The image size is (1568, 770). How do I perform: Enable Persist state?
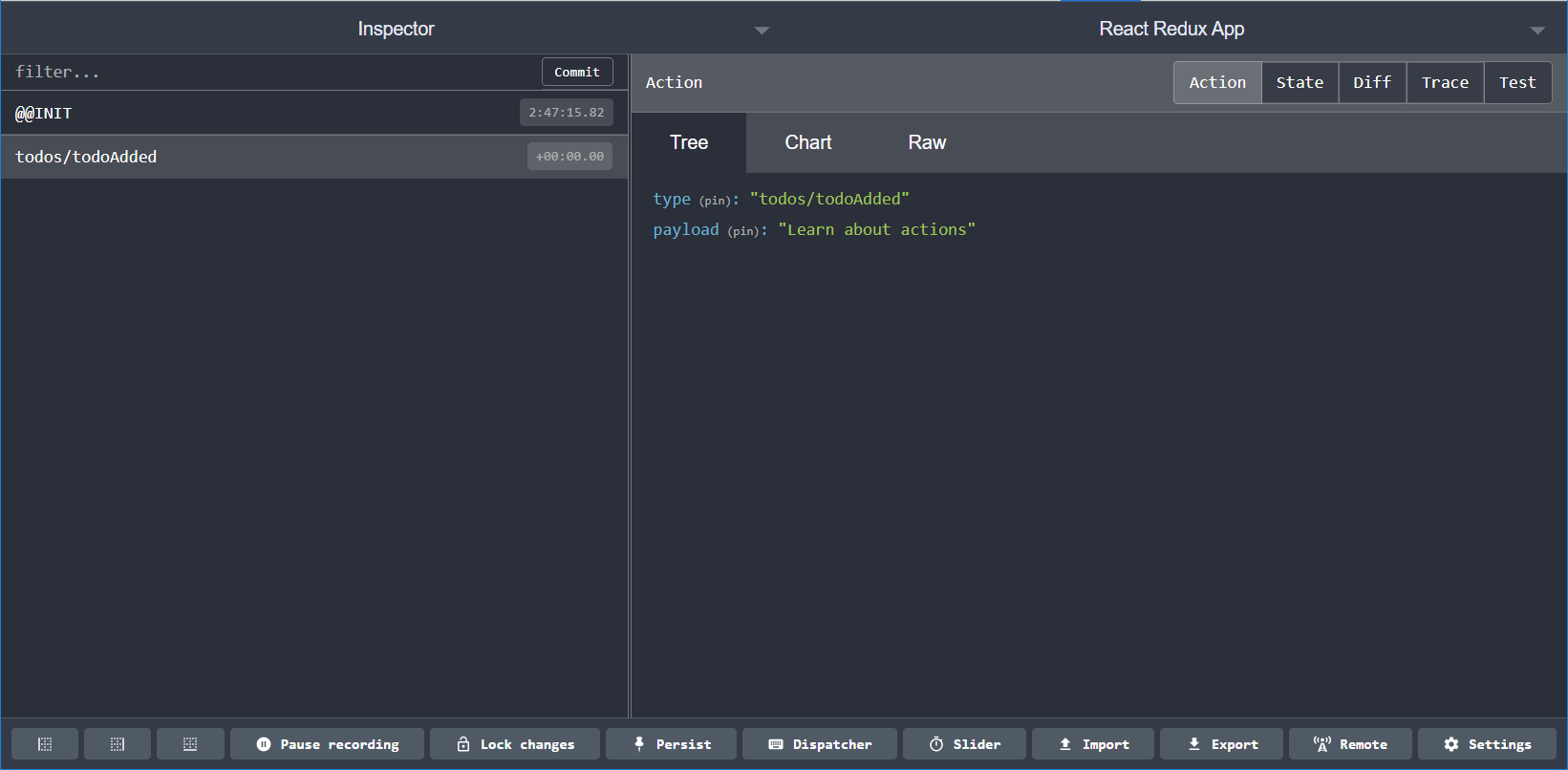[671, 744]
